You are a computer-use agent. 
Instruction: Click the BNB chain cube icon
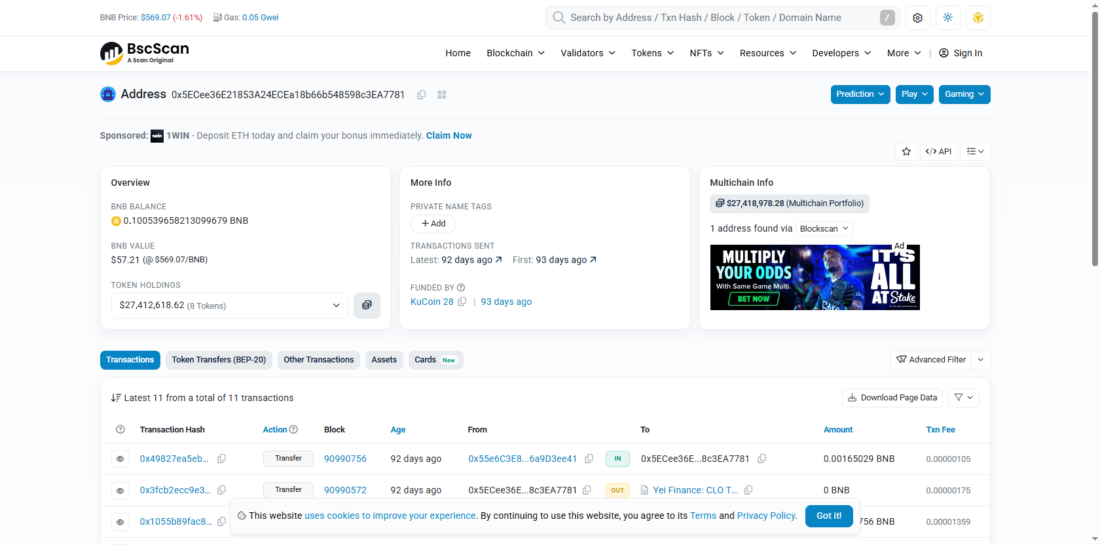978,18
